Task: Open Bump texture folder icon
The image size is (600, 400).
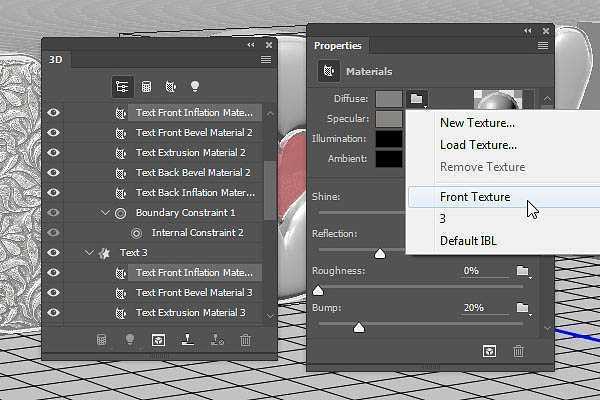Action: [522, 308]
